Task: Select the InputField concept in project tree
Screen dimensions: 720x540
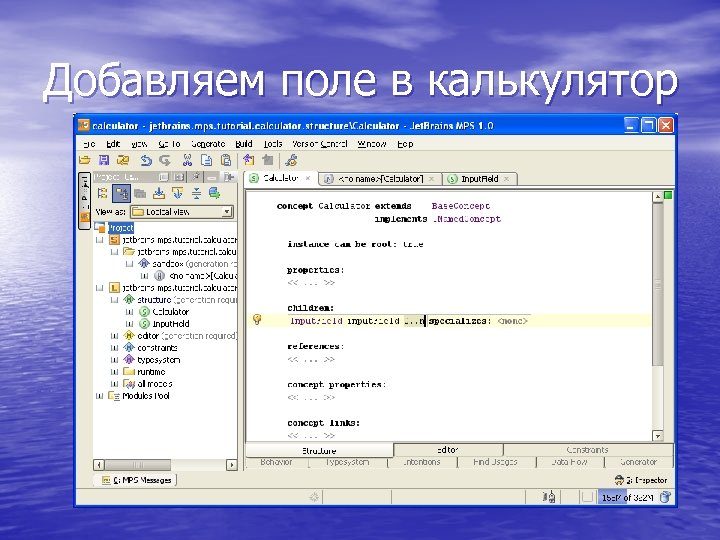Action: [170, 324]
